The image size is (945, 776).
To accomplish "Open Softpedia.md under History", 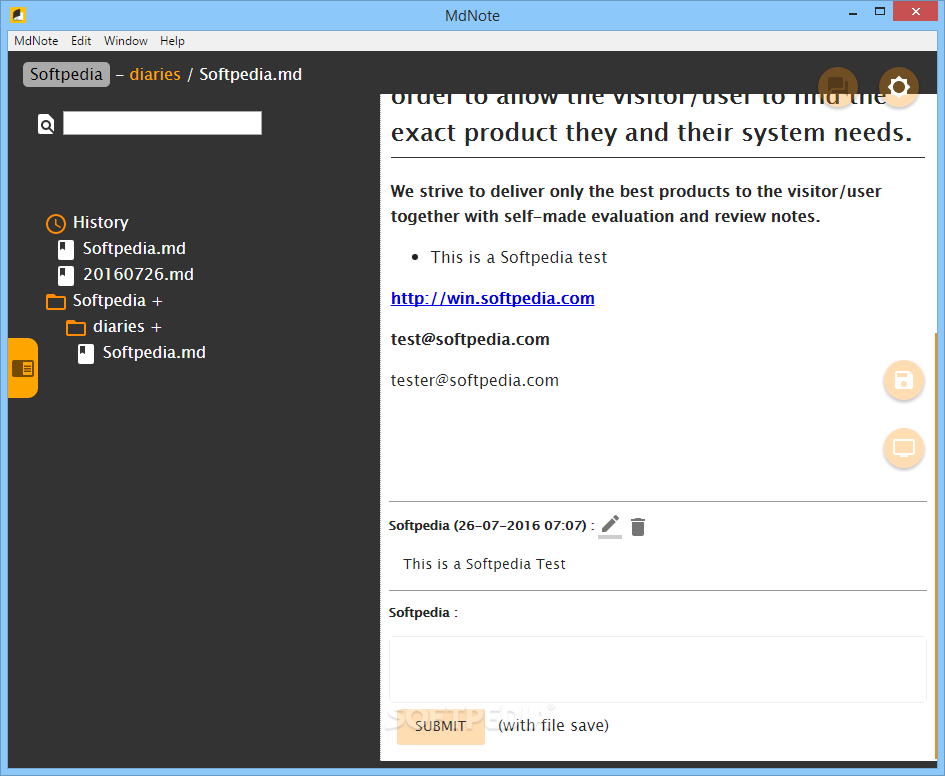I will (x=134, y=248).
